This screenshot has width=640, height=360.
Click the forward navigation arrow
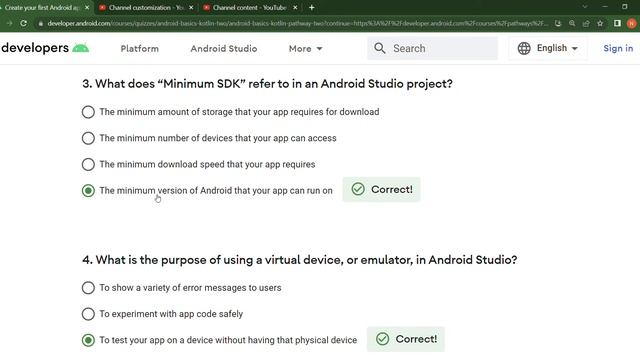pos(9,23)
